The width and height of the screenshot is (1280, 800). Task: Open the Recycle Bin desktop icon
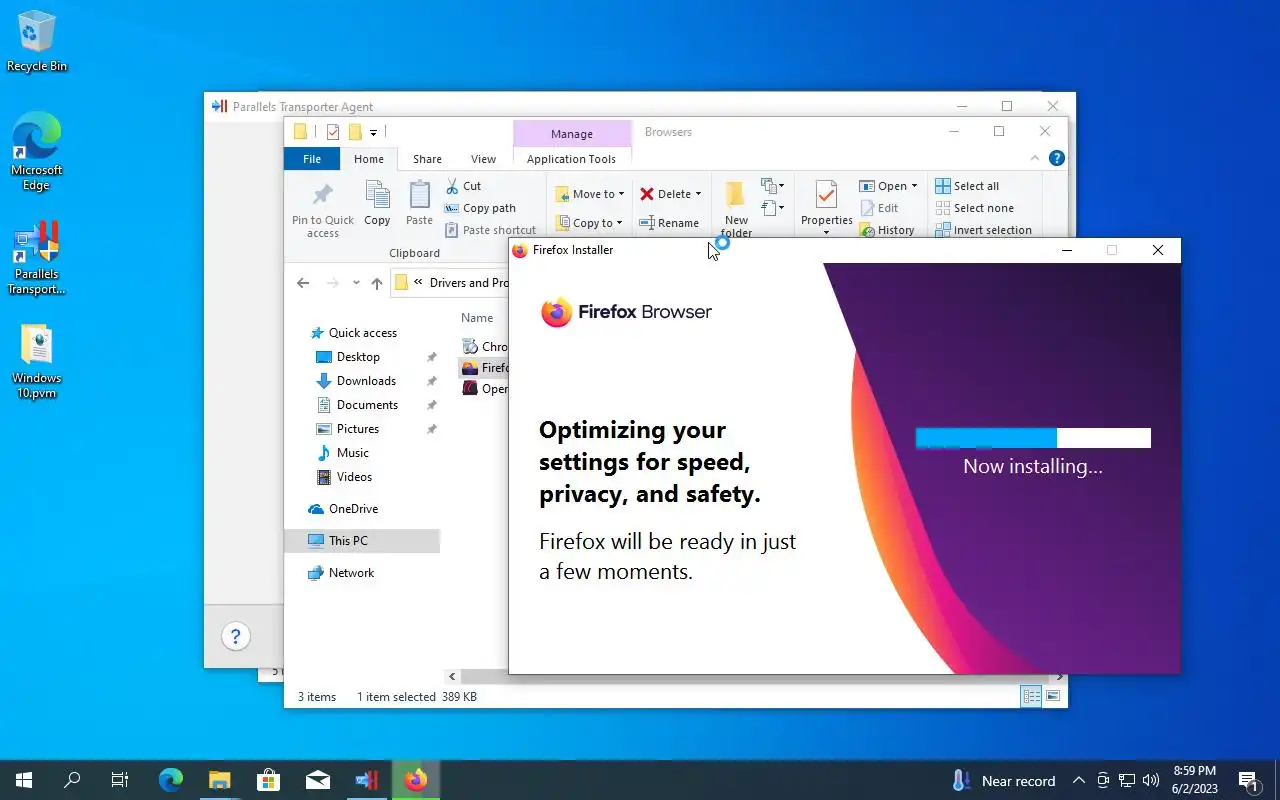pos(37,42)
